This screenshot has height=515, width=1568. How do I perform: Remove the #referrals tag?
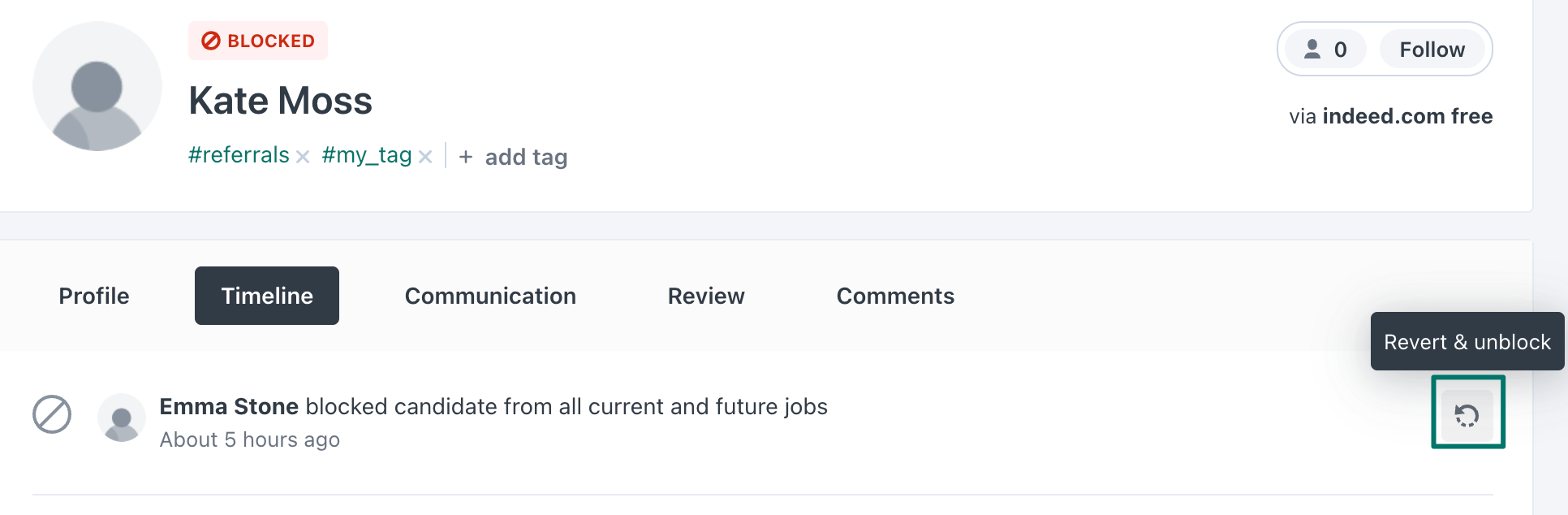302,155
